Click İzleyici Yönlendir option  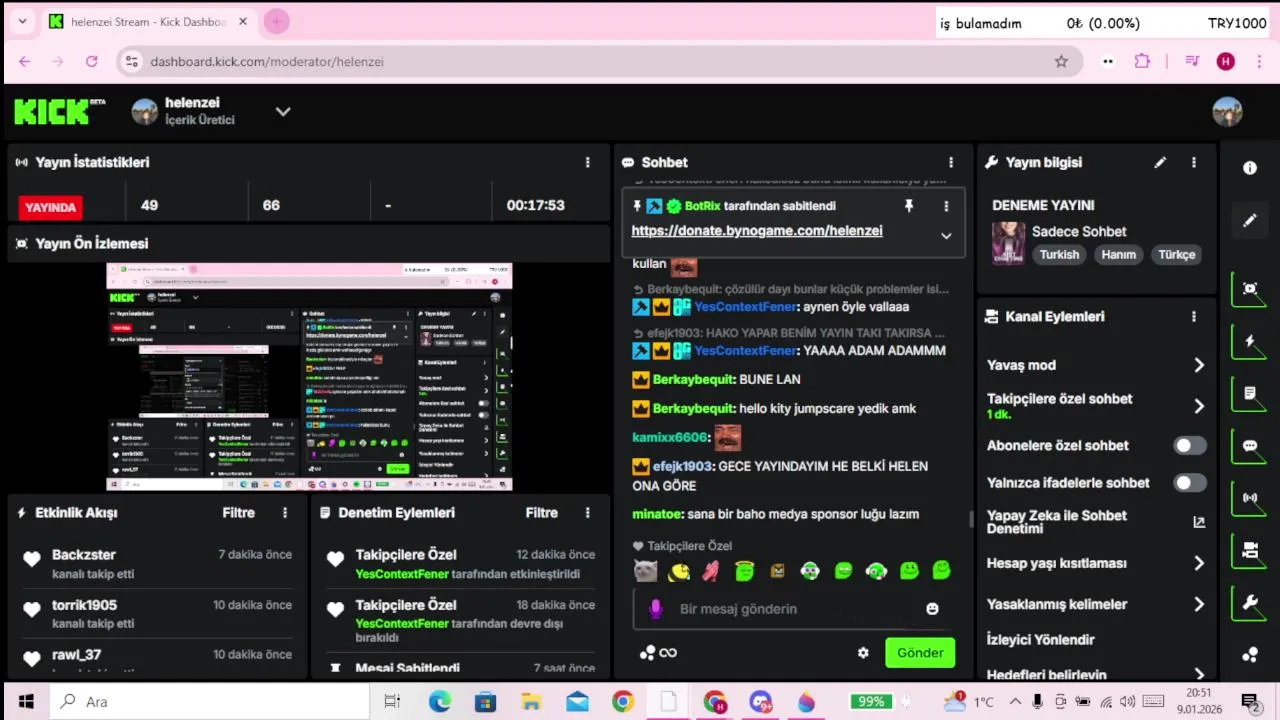pyautogui.click(x=1041, y=640)
